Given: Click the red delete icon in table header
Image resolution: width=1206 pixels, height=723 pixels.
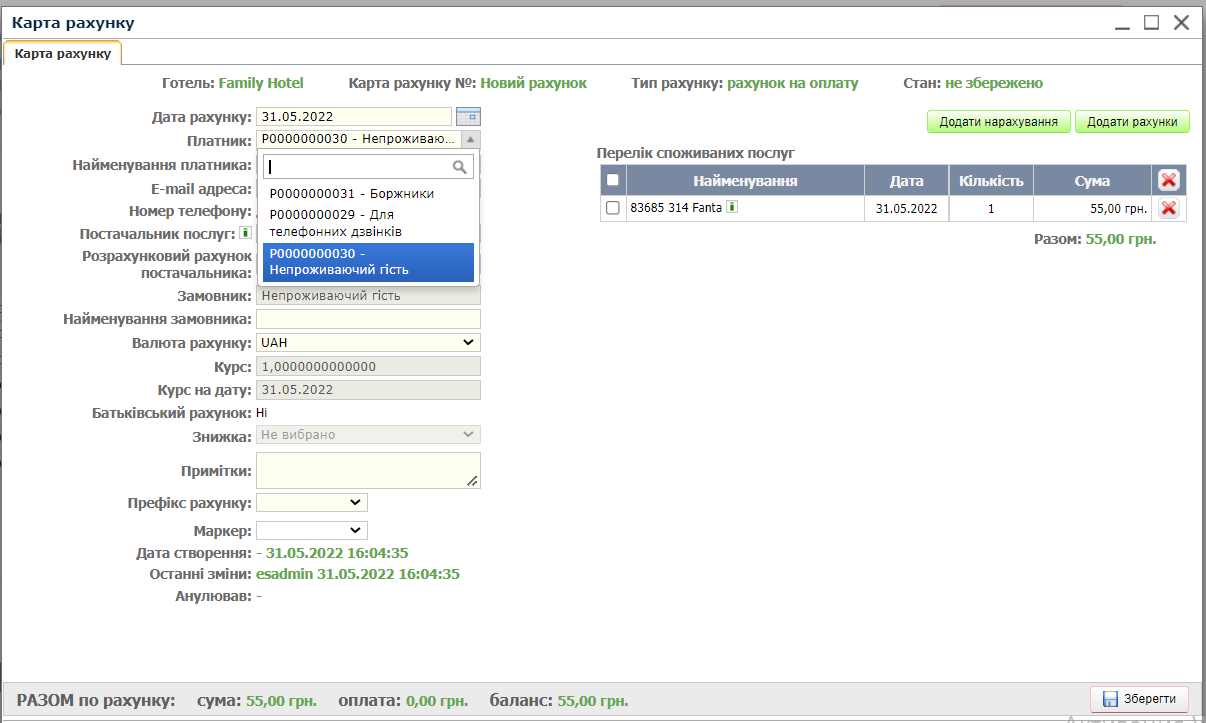Looking at the screenshot, I should pyautogui.click(x=1168, y=180).
